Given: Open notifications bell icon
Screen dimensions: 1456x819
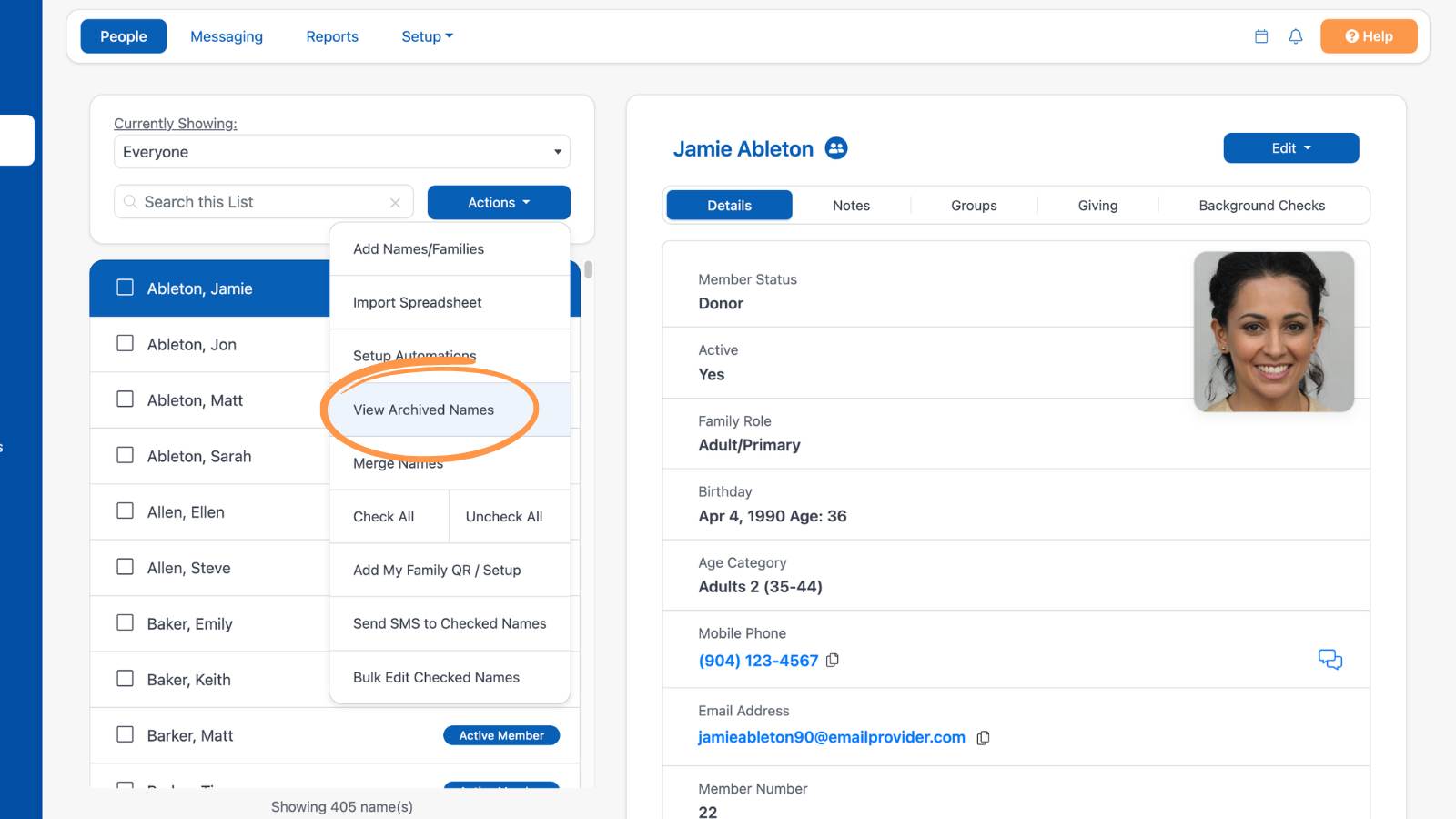Looking at the screenshot, I should (1296, 36).
